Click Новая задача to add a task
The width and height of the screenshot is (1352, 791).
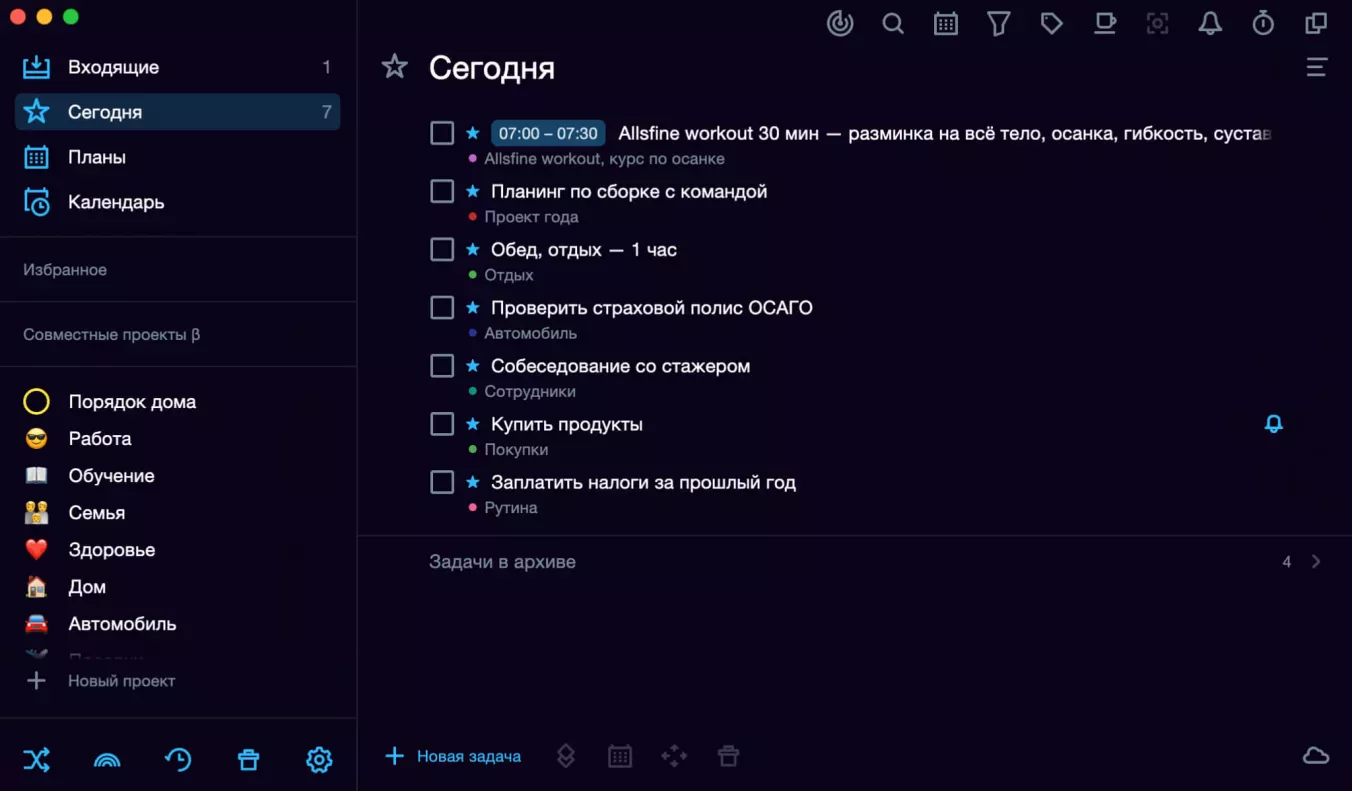453,756
